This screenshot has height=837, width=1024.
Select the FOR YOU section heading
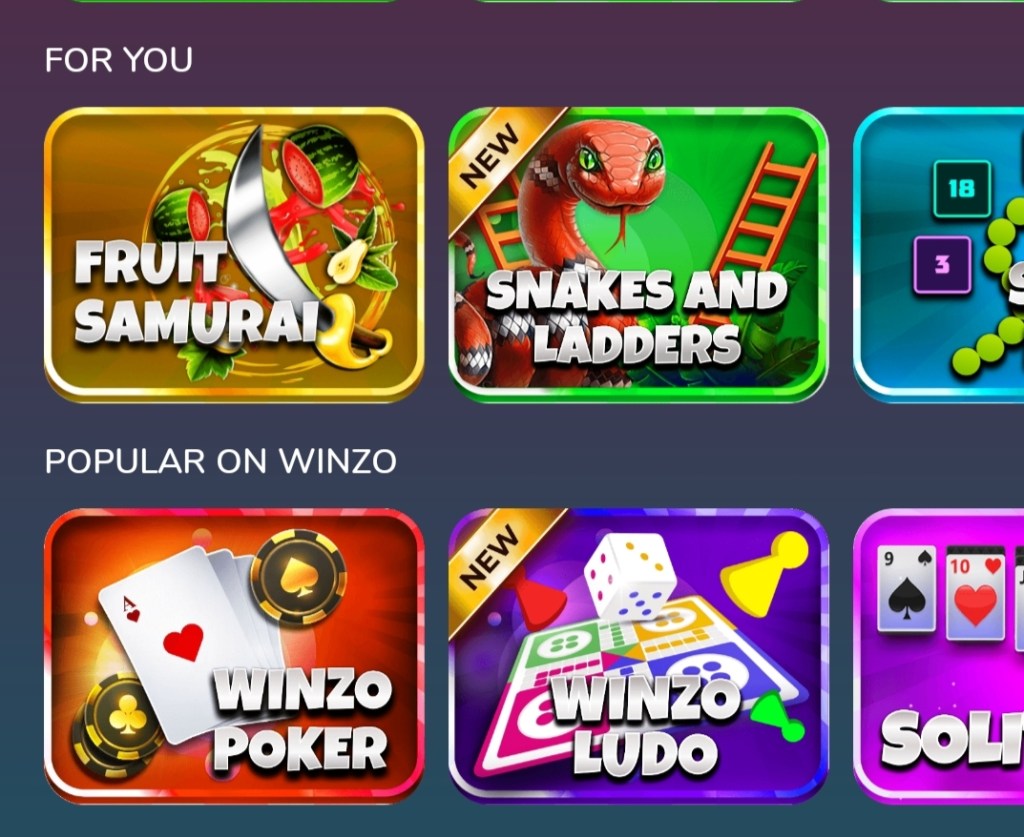click(119, 60)
